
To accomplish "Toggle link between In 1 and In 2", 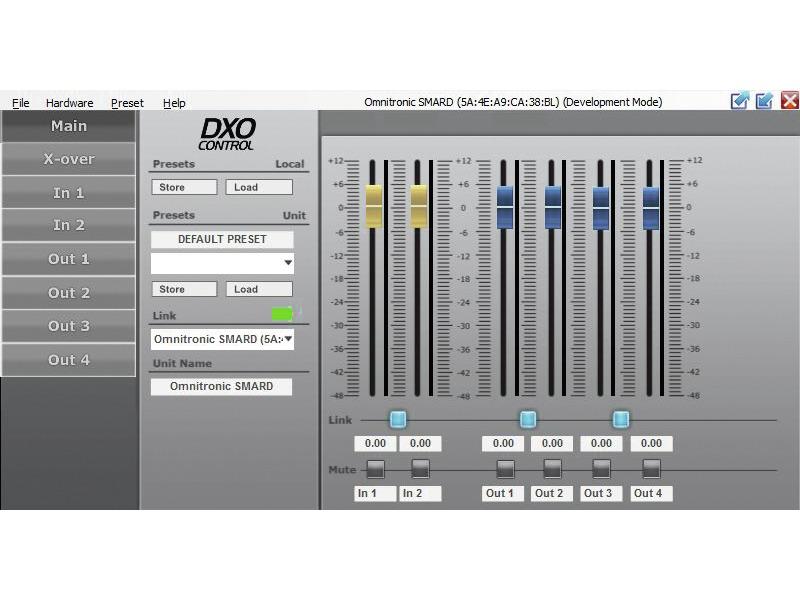I will (x=398, y=419).
